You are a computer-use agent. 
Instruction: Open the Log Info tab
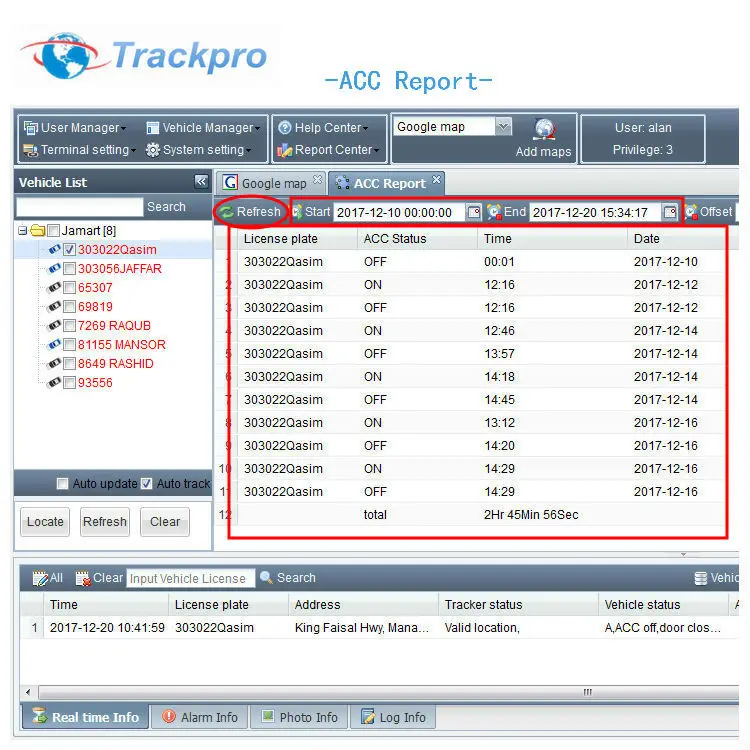[x=393, y=717]
